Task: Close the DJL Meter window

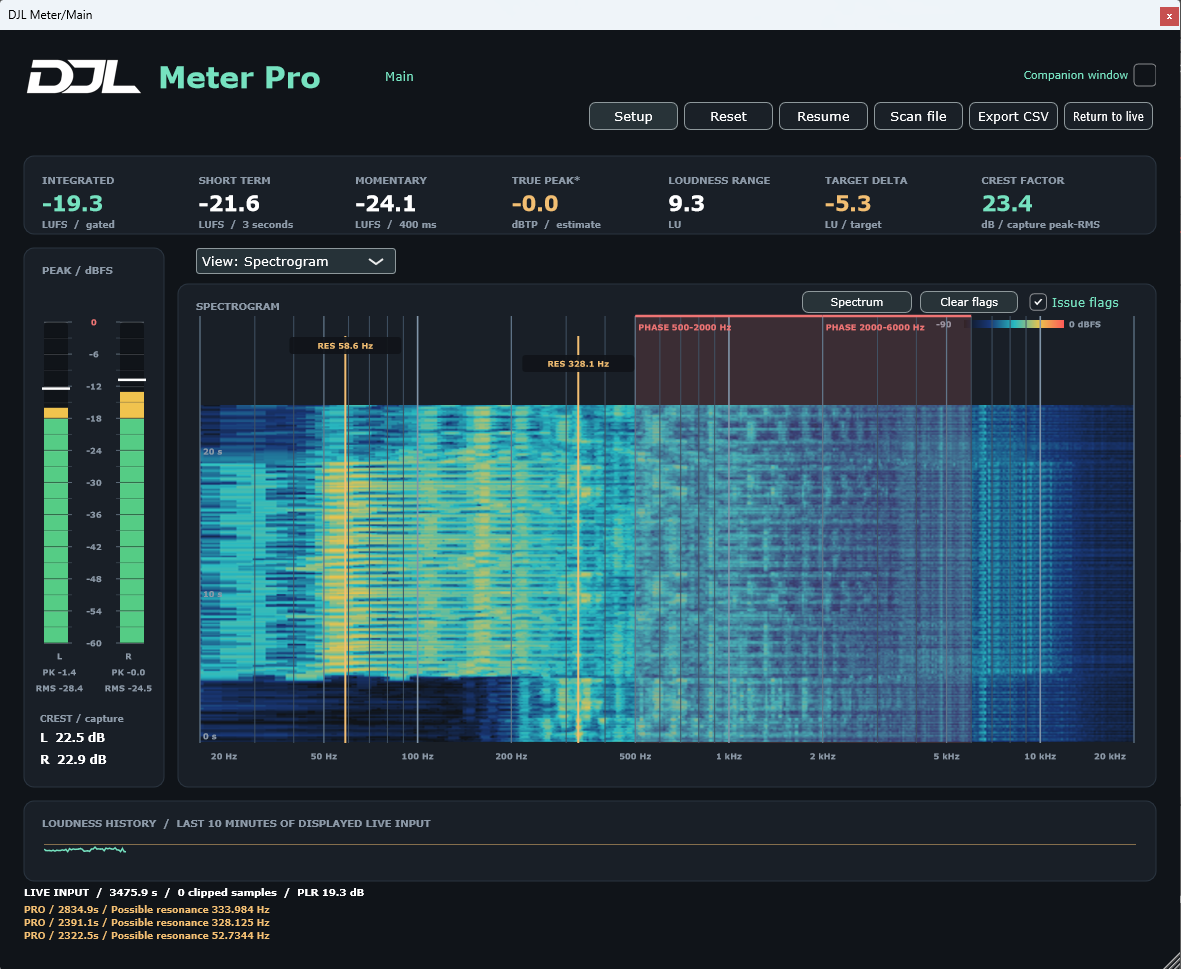Action: [x=1170, y=15]
